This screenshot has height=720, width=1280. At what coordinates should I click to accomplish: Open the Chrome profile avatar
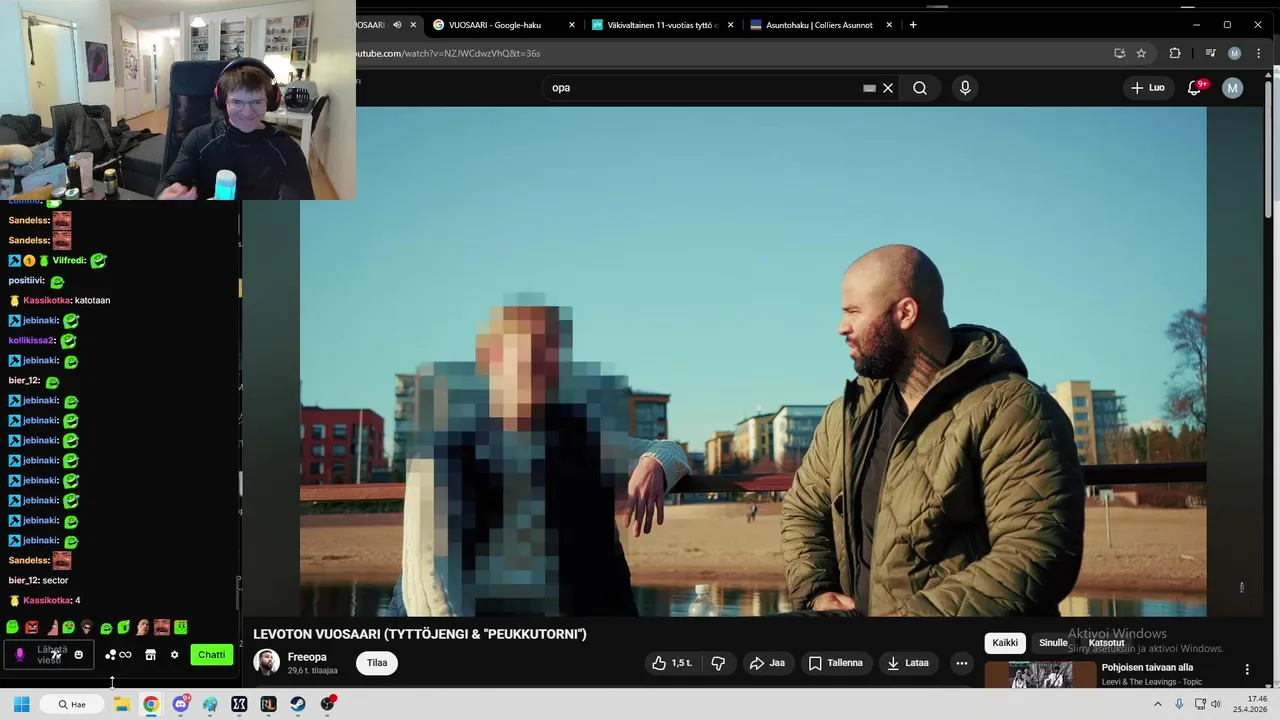click(x=1234, y=53)
